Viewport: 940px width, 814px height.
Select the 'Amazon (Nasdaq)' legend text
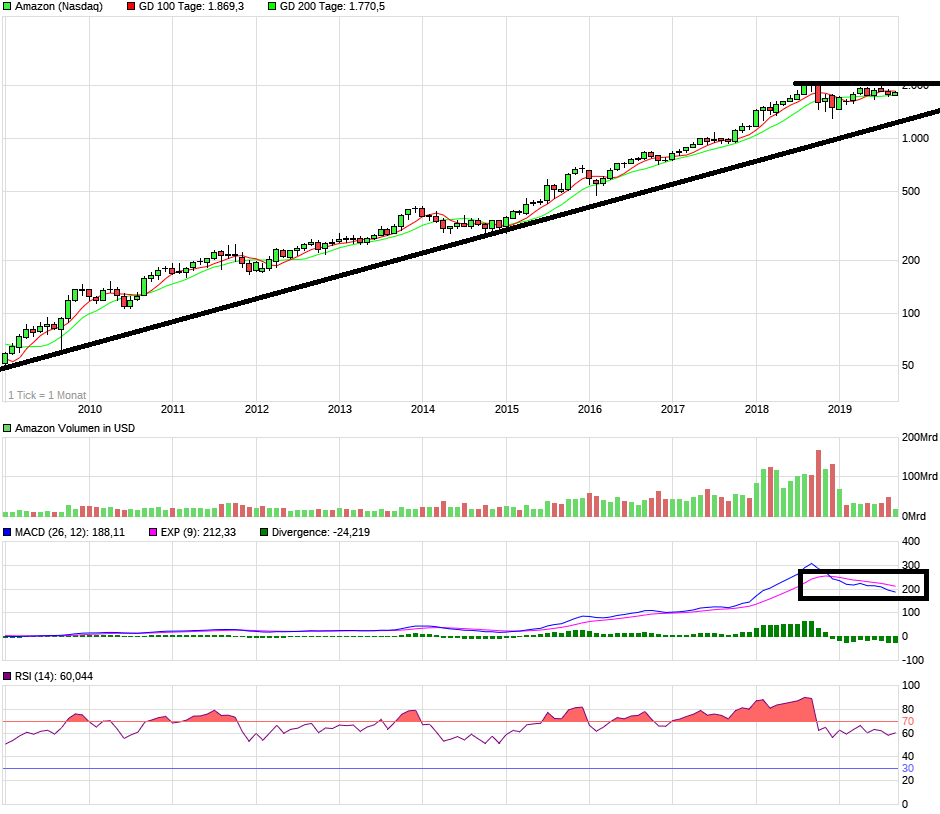click(59, 7)
